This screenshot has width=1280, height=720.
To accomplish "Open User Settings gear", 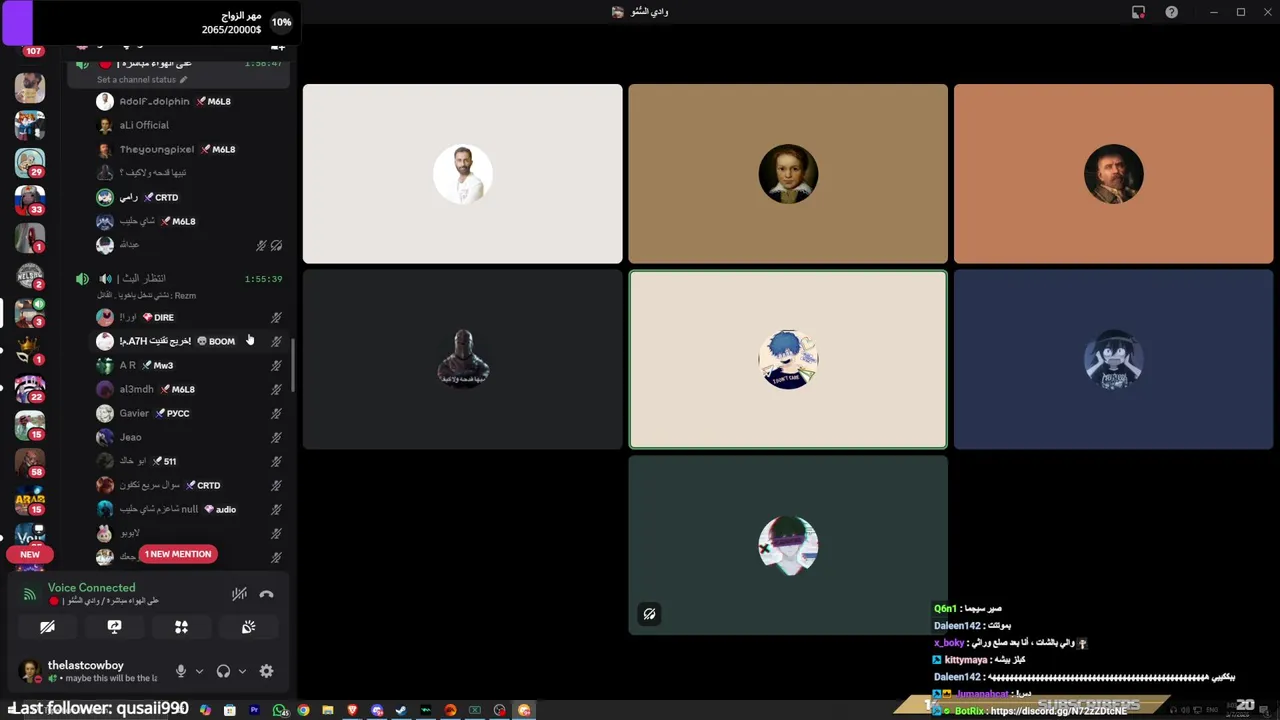I will point(266,671).
